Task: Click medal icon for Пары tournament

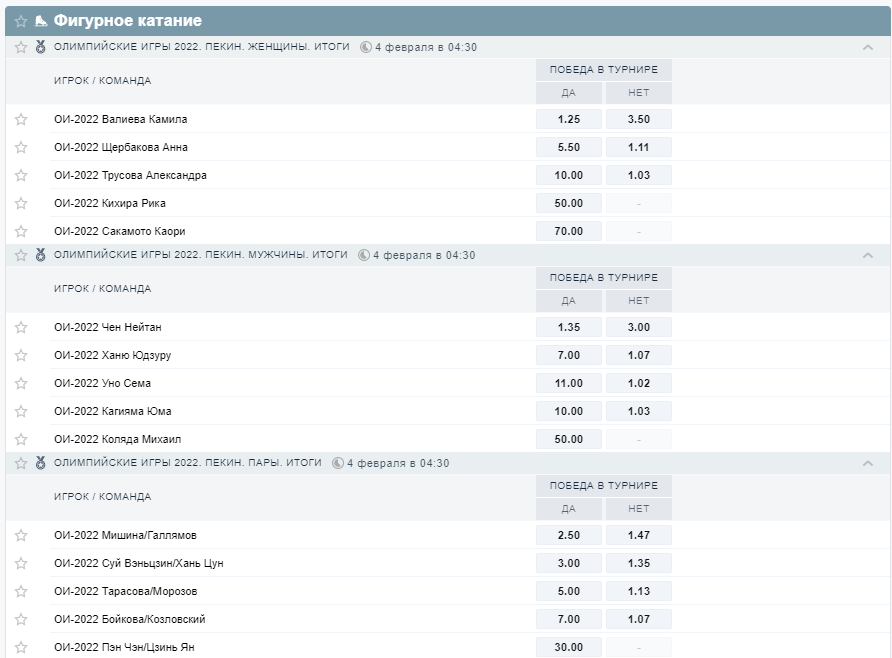Action: (x=40, y=463)
